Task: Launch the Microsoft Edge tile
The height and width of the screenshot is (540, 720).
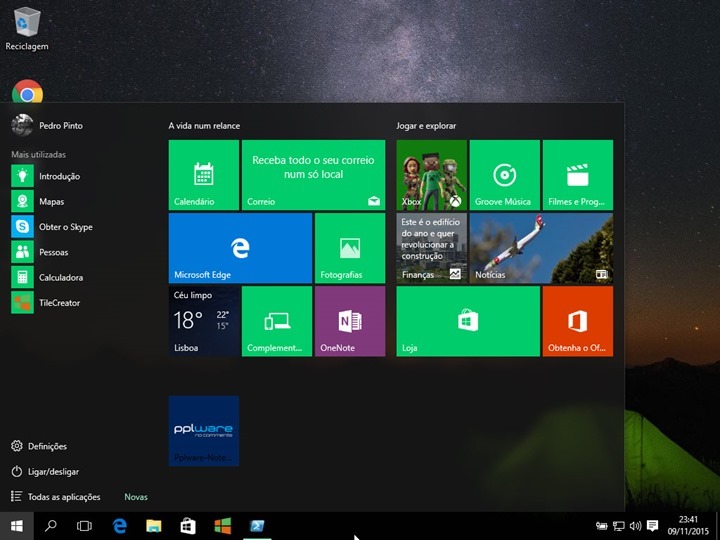Action: point(240,248)
